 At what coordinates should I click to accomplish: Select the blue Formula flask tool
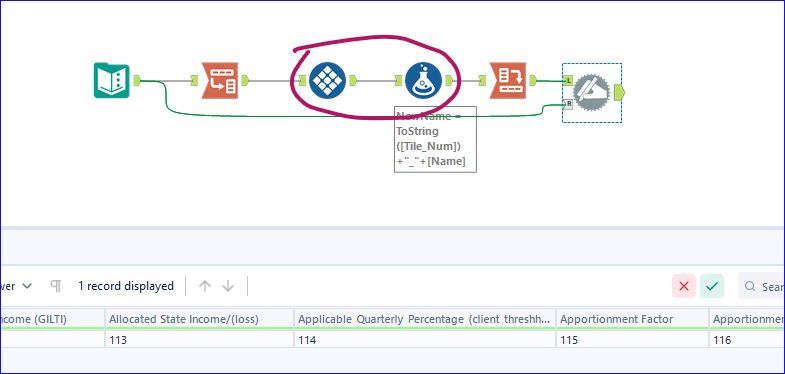(x=424, y=80)
